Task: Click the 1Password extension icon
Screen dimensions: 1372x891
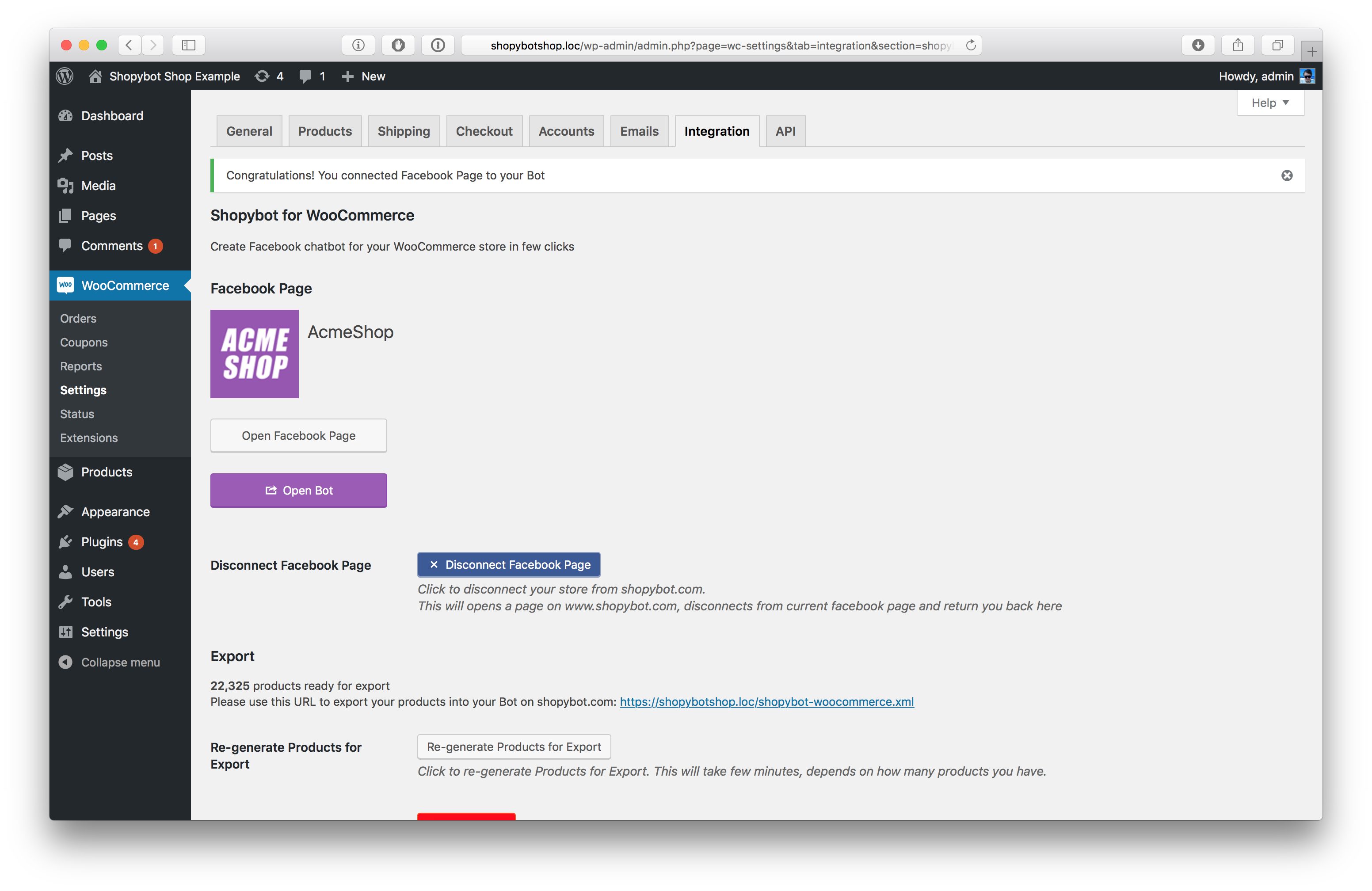Action: (438, 45)
